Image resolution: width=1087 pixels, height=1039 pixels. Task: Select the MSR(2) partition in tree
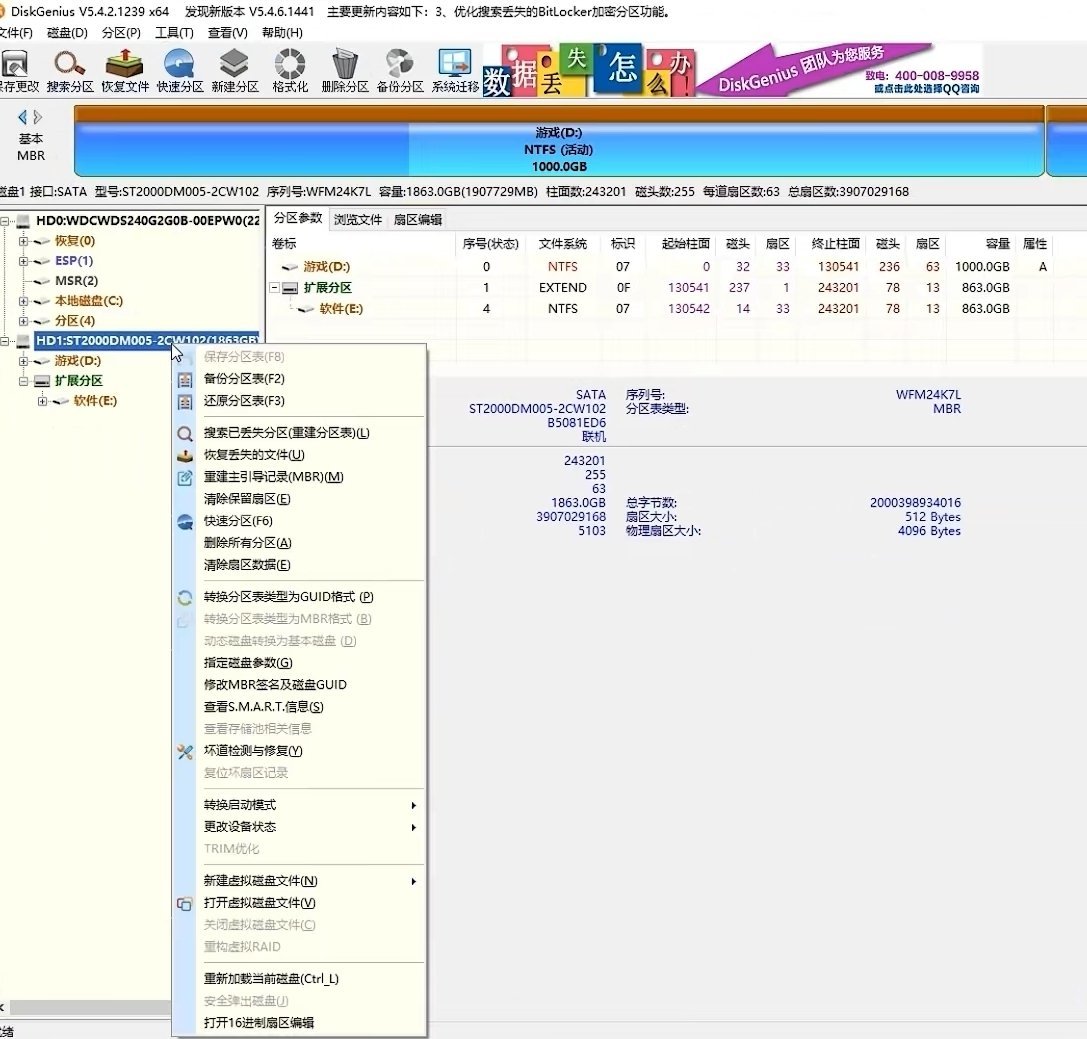click(x=76, y=281)
